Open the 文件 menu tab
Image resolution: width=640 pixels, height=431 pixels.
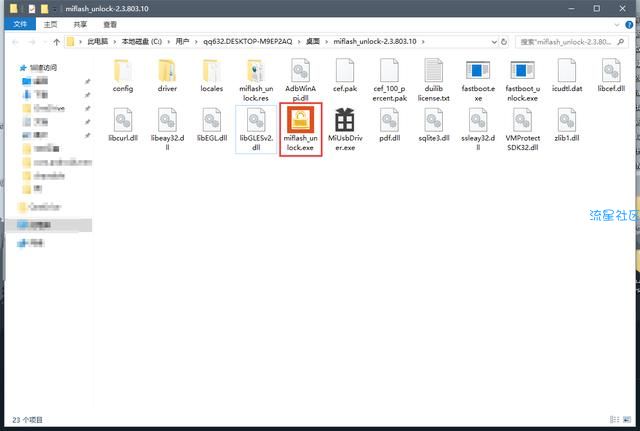[x=20, y=24]
